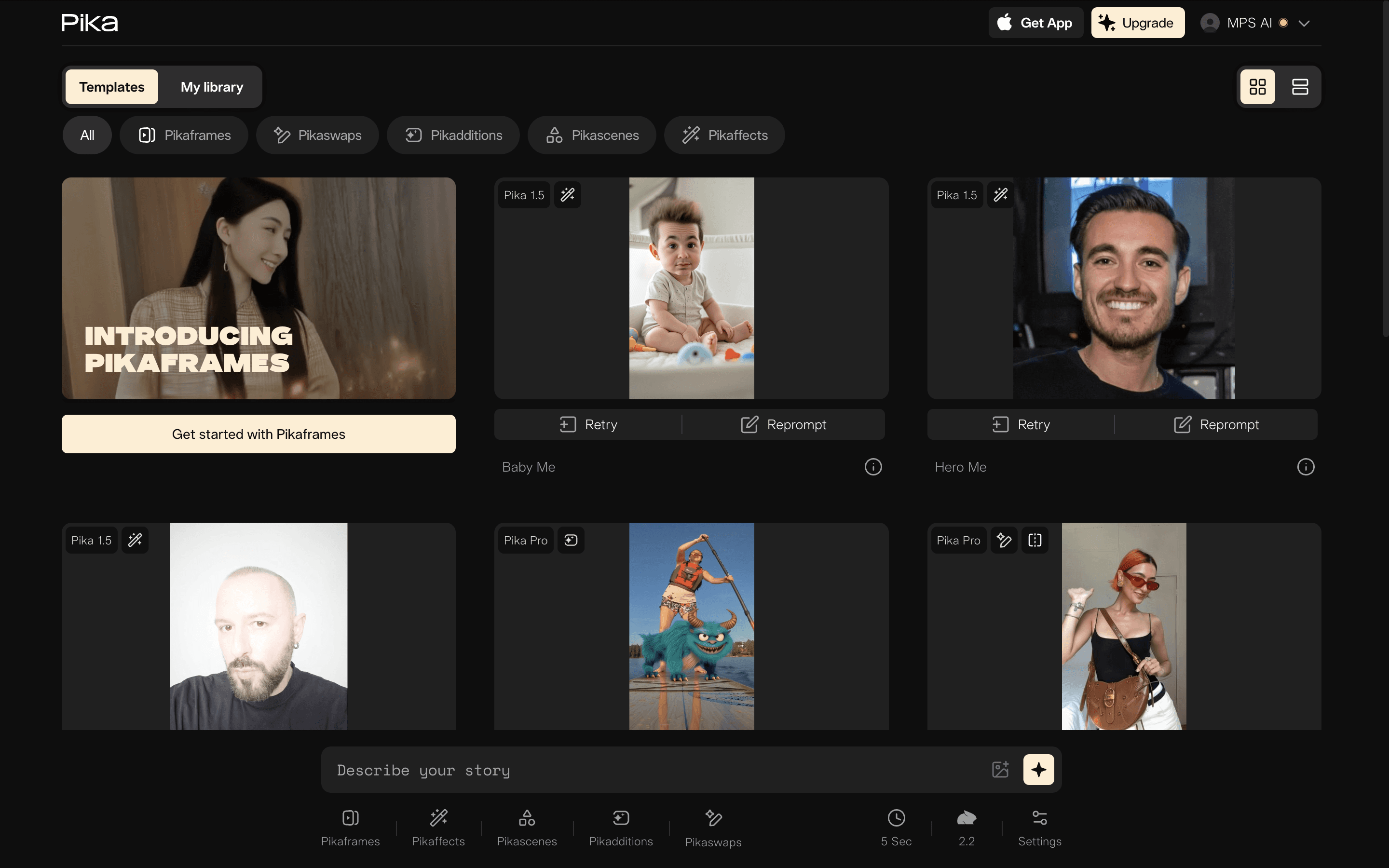Click the bracket icon on red-haired woman card

(x=1035, y=540)
